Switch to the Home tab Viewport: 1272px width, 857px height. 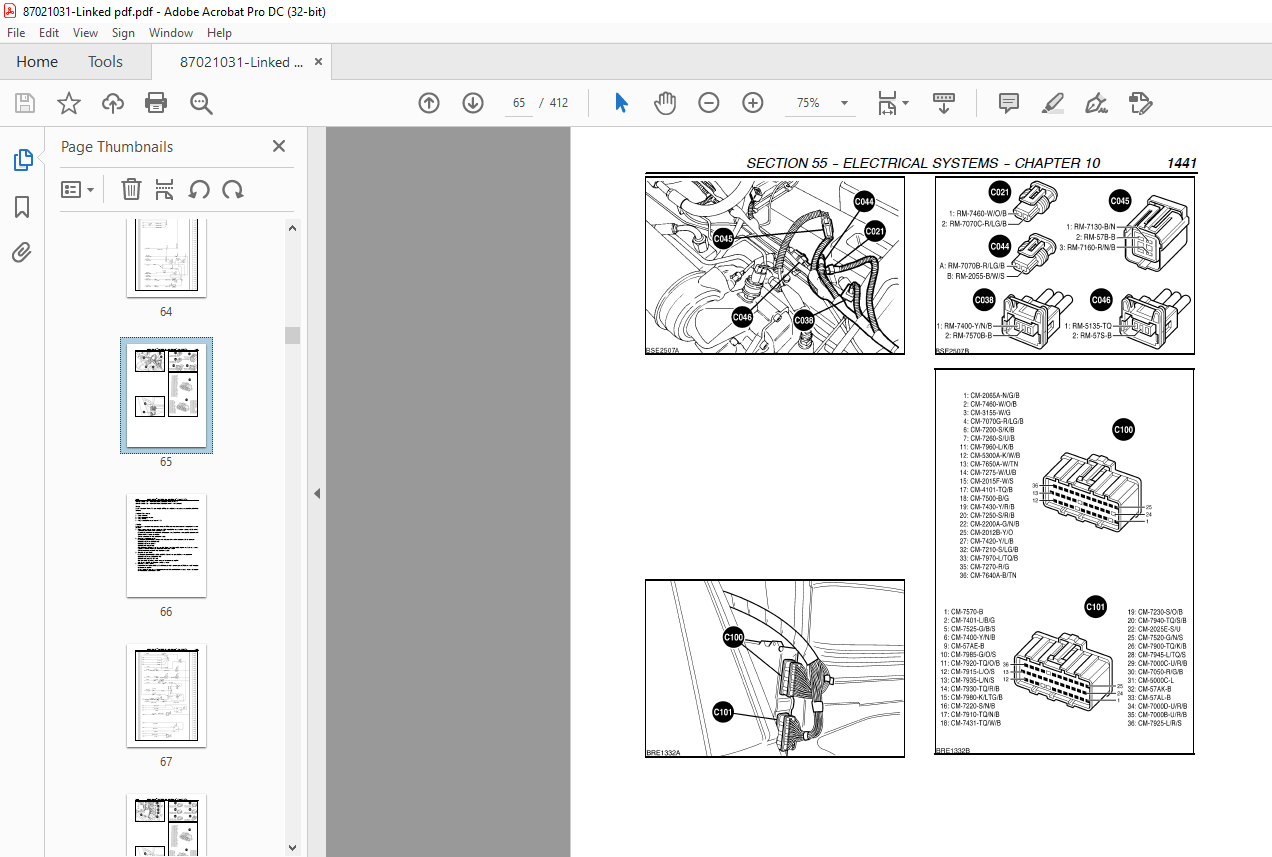(x=37, y=62)
